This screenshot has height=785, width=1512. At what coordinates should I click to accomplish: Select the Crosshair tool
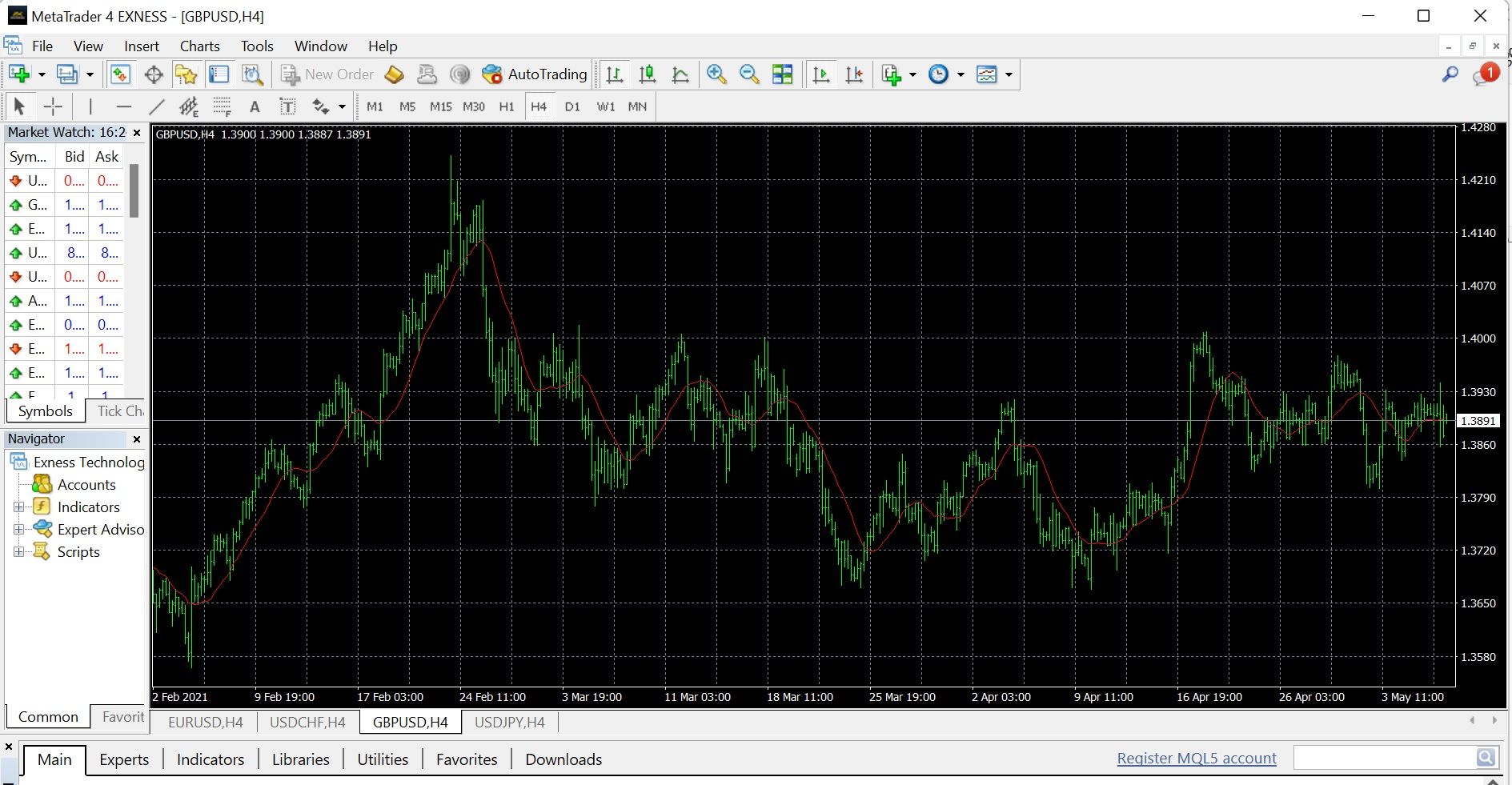click(53, 106)
